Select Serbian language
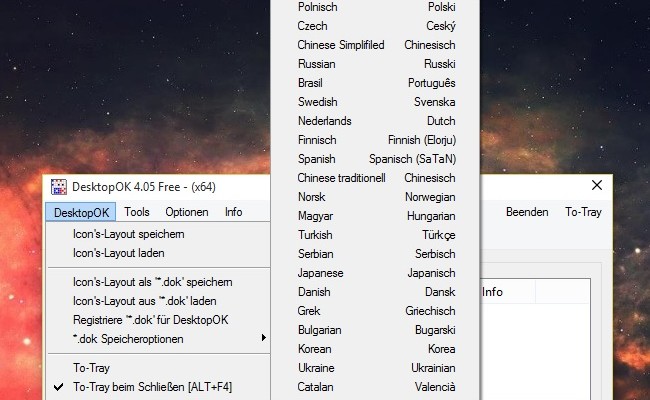Screen dimensions: 650x400 tap(376, 254)
